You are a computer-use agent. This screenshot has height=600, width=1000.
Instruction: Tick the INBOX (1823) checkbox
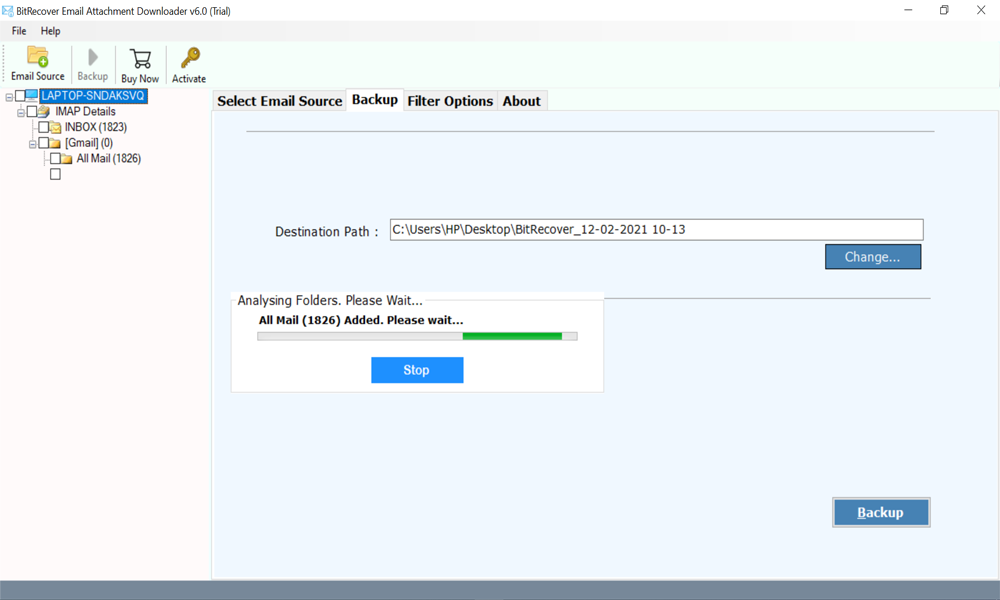click(43, 127)
